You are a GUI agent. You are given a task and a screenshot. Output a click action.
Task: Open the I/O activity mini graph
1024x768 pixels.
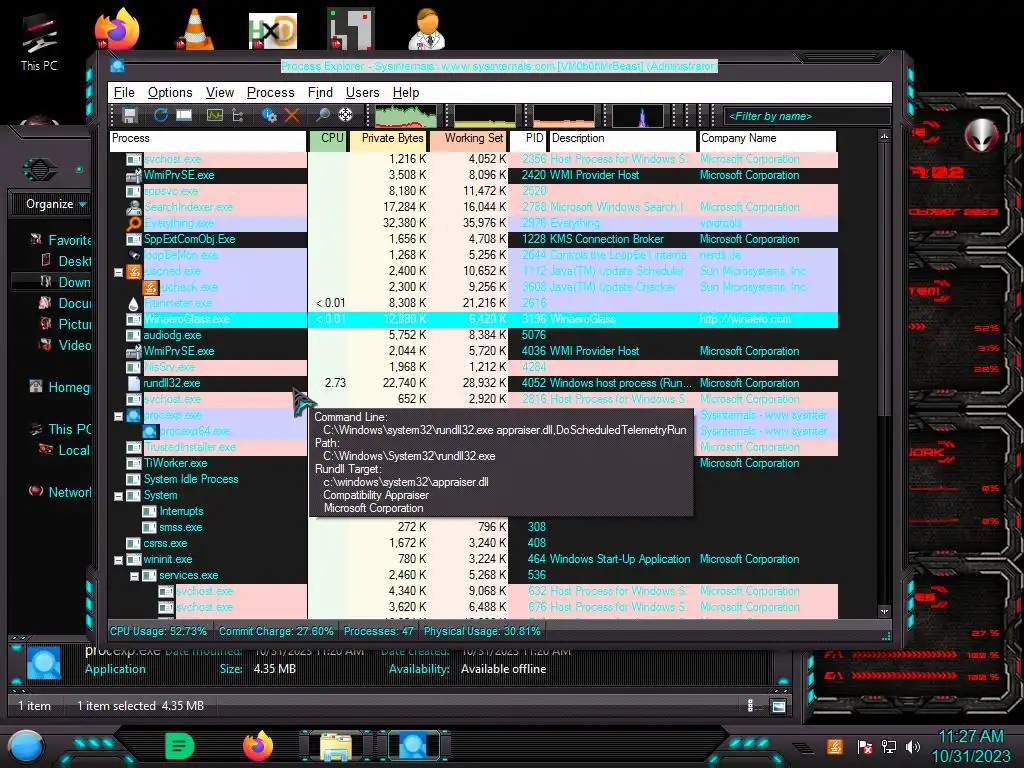[x=637, y=116]
